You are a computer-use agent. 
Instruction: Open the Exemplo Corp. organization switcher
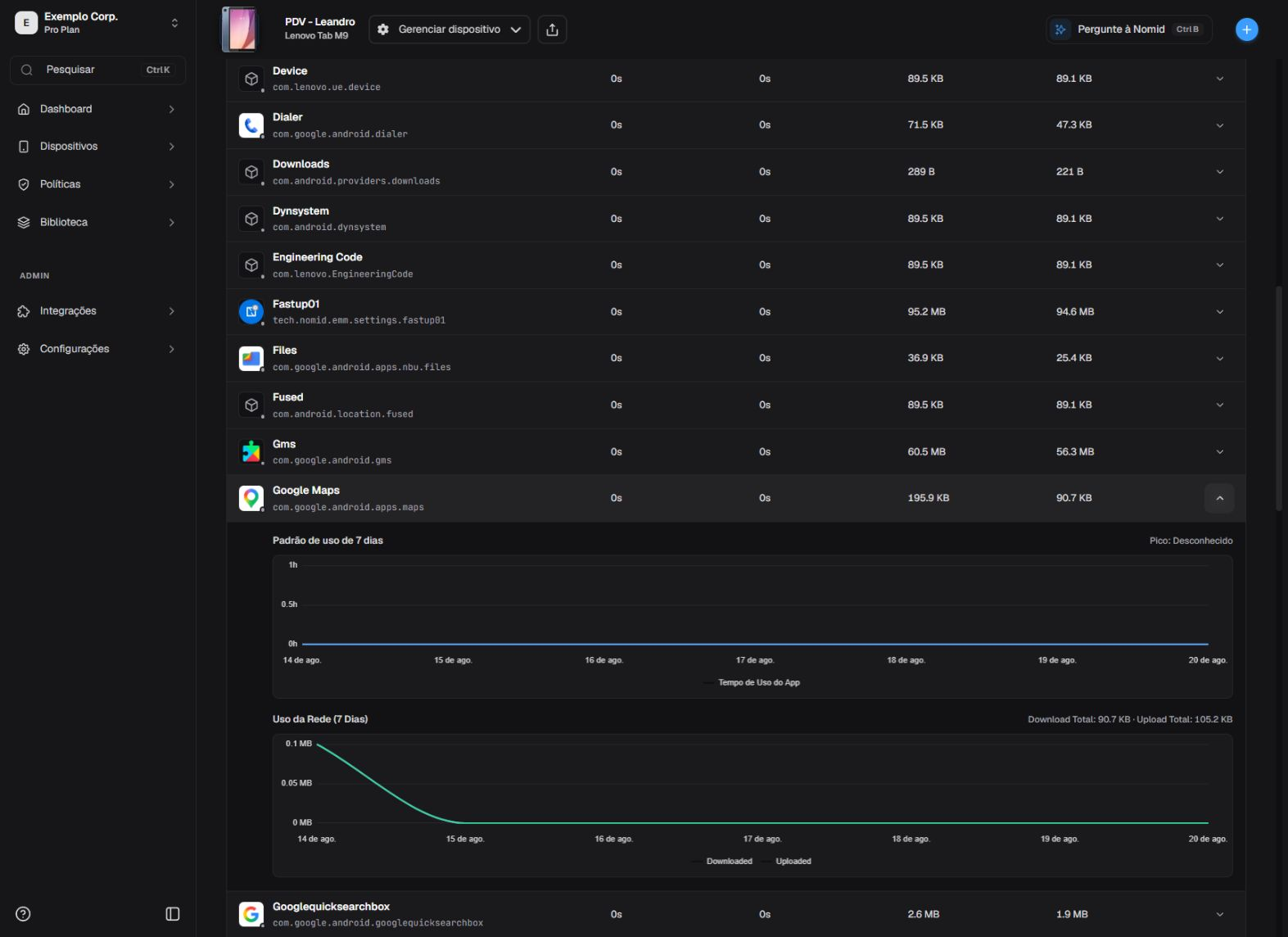[98, 23]
